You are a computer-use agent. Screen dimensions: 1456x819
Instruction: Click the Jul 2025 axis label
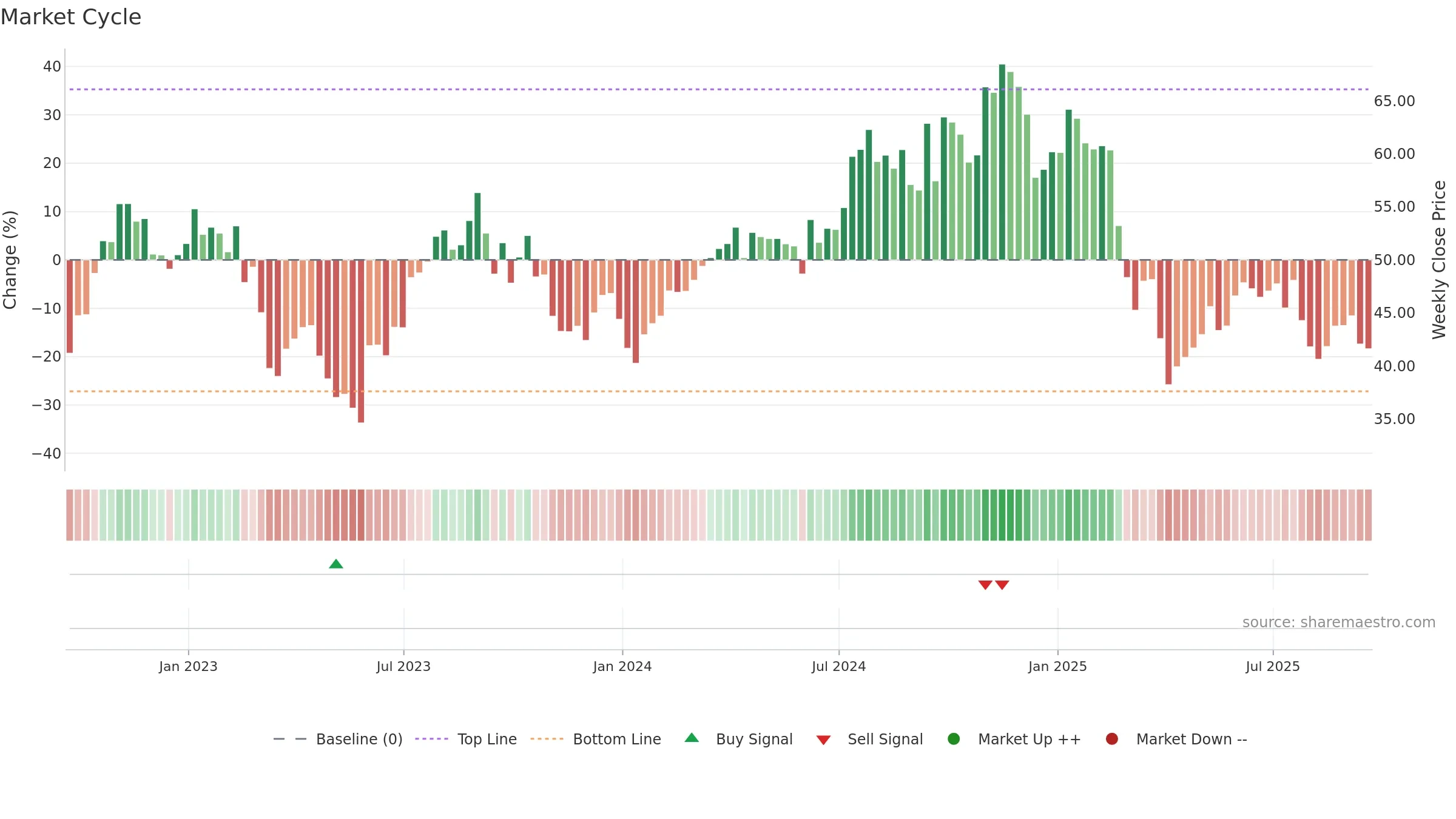pos(1273,667)
